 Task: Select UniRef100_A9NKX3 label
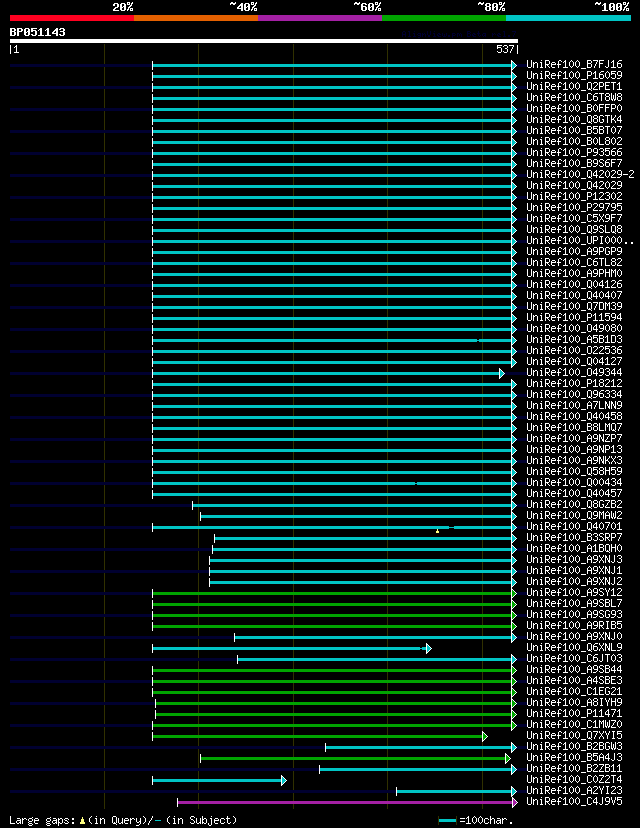tap(574, 460)
